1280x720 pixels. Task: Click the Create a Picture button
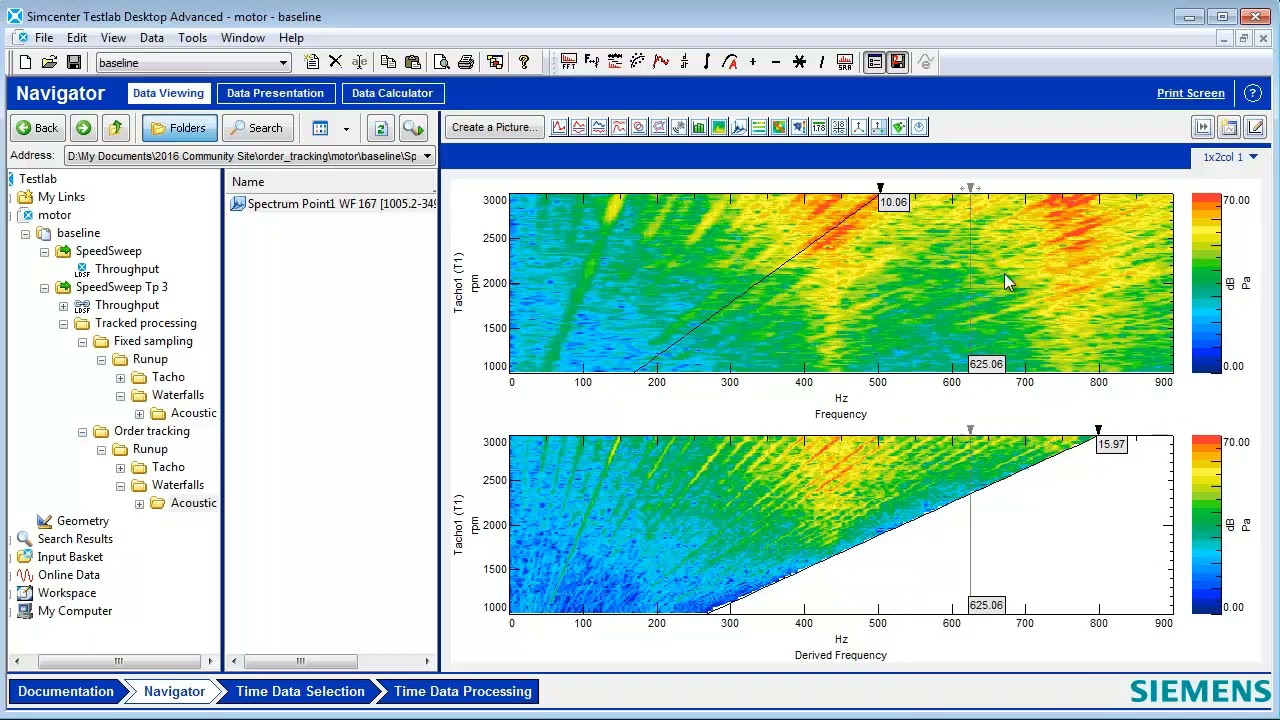point(494,127)
